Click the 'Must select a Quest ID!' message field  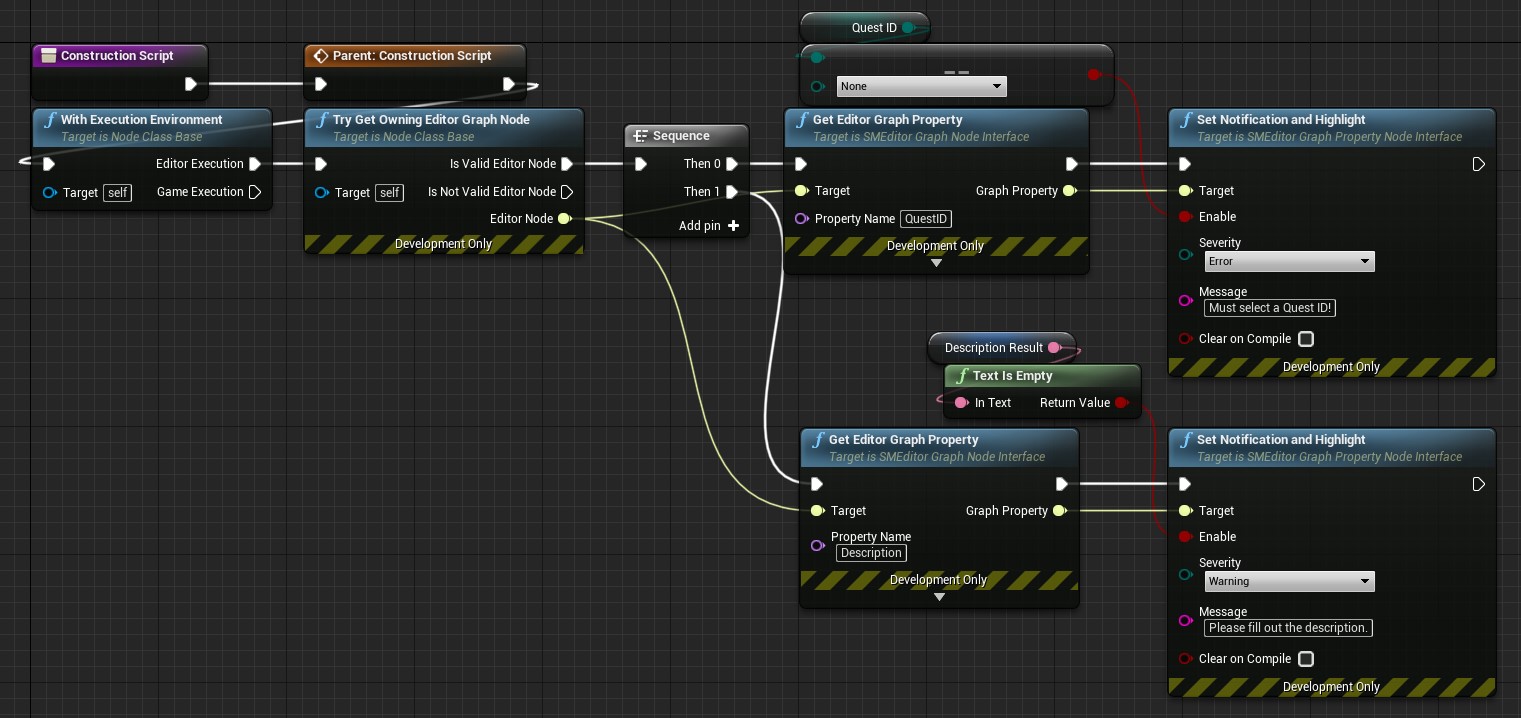(x=1270, y=308)
